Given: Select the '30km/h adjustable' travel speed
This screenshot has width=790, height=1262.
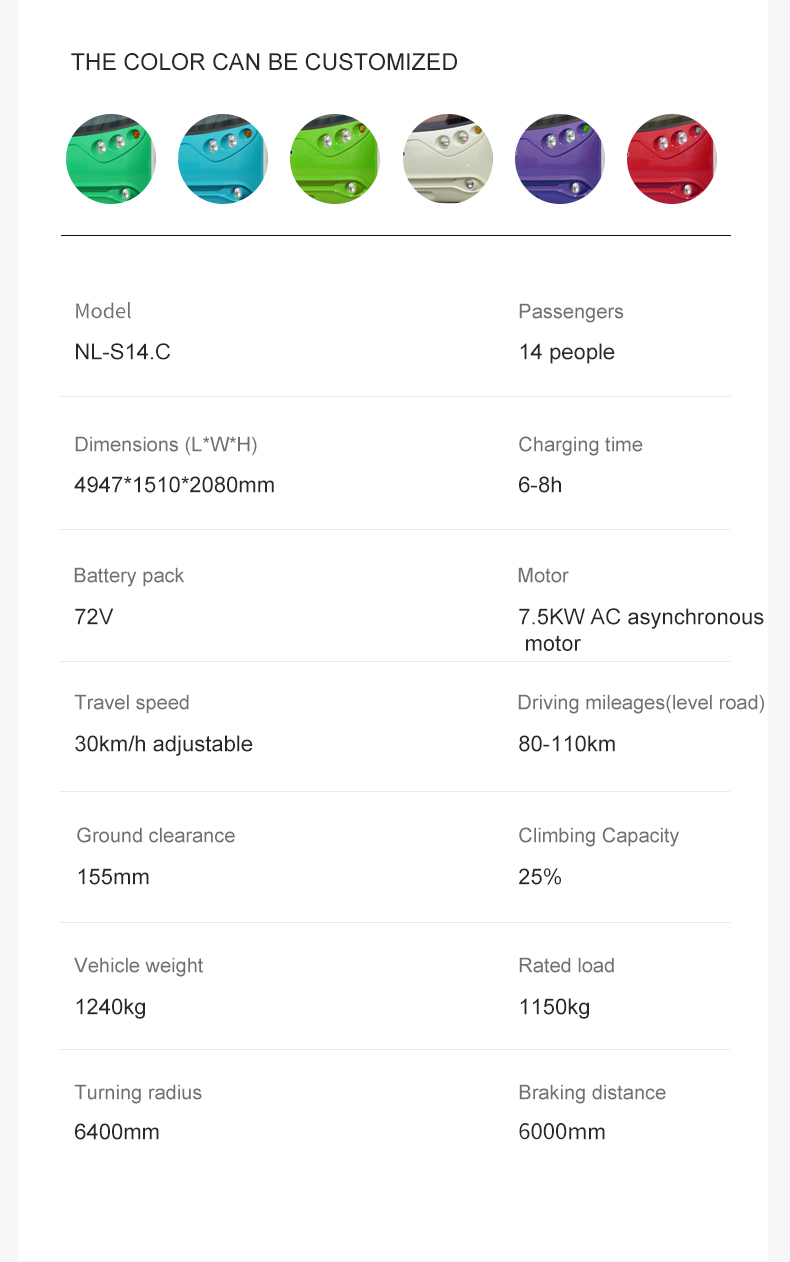Looking at the screenshot, I should [163, 744].
